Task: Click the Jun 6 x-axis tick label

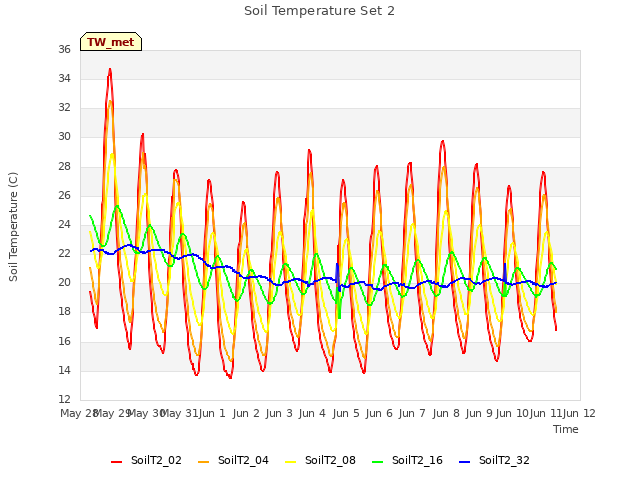Action: 379,413
